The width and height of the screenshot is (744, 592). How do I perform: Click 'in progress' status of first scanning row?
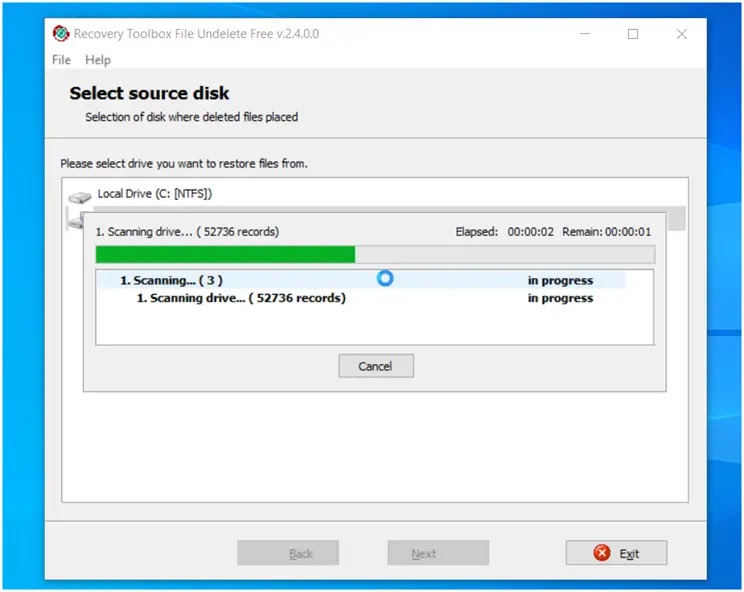click(560, 280)
